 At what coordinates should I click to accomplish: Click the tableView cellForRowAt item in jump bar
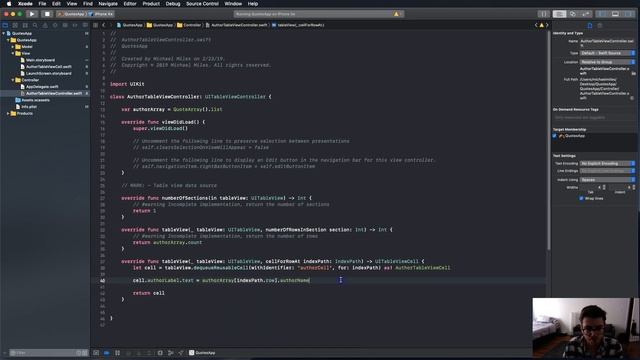pyautogui.click(x=298, y=25)
